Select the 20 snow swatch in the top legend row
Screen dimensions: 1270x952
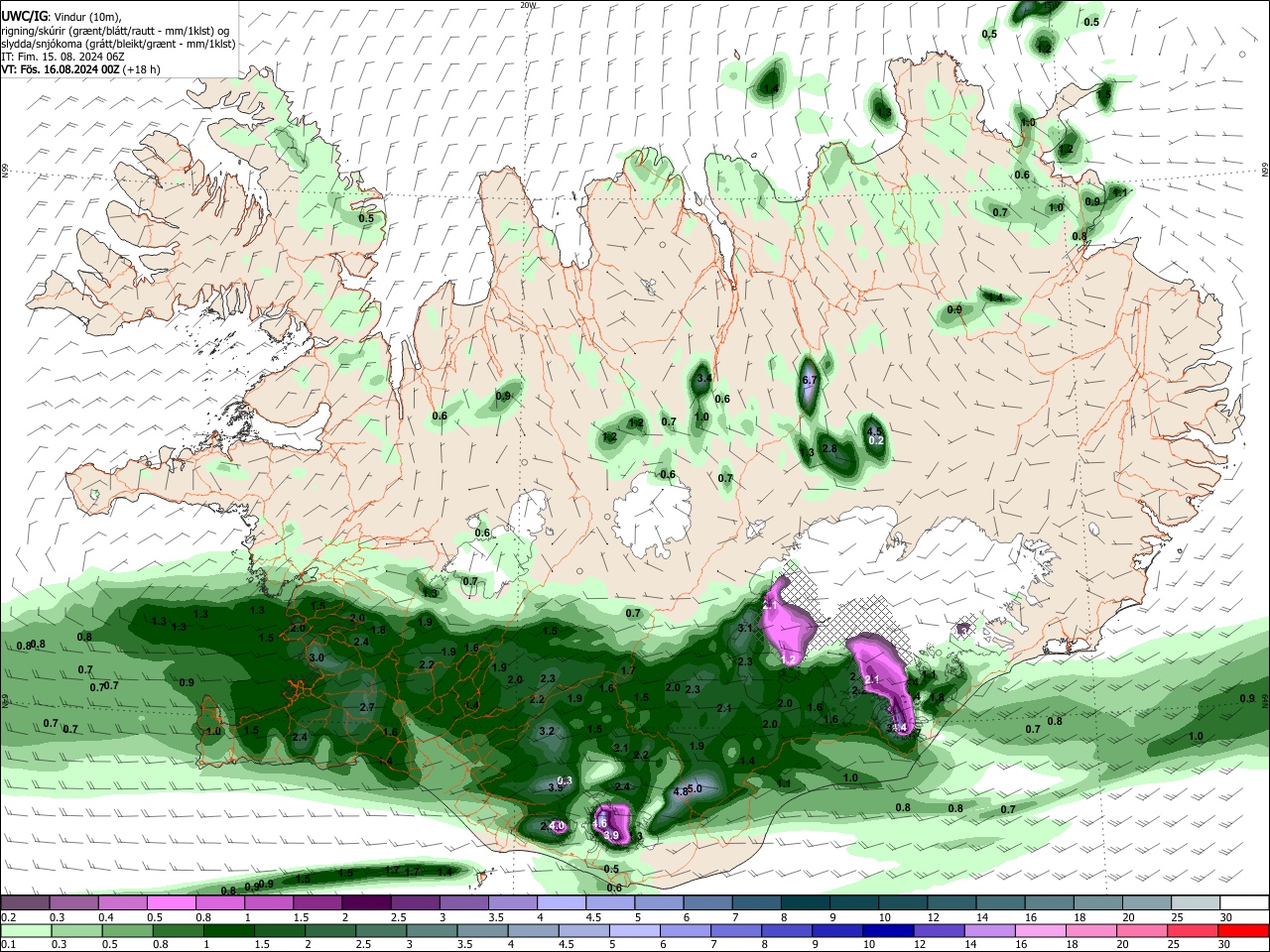click(x=1146, y=903)
